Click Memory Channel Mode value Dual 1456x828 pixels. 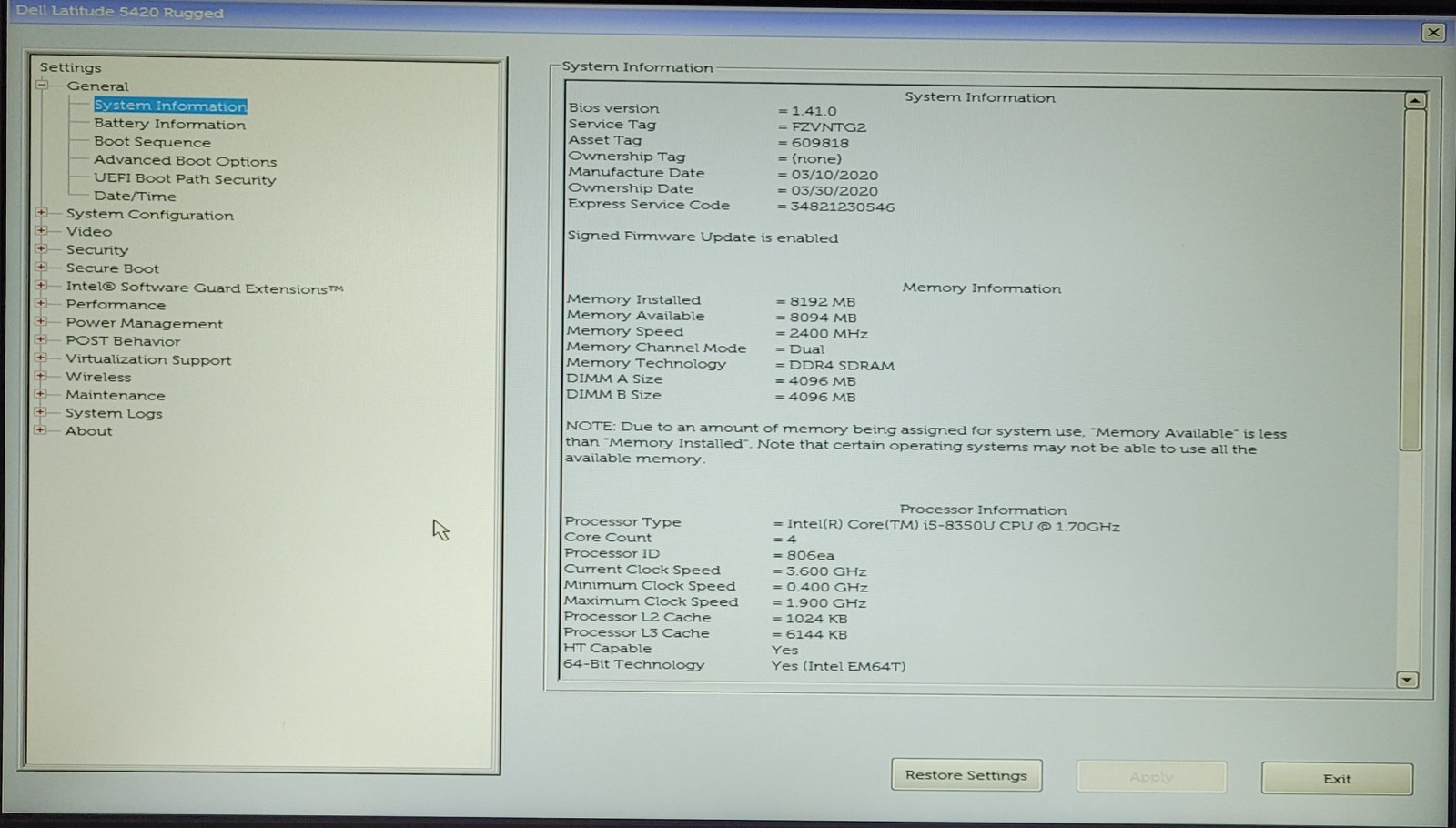click(x=806, y=349)
